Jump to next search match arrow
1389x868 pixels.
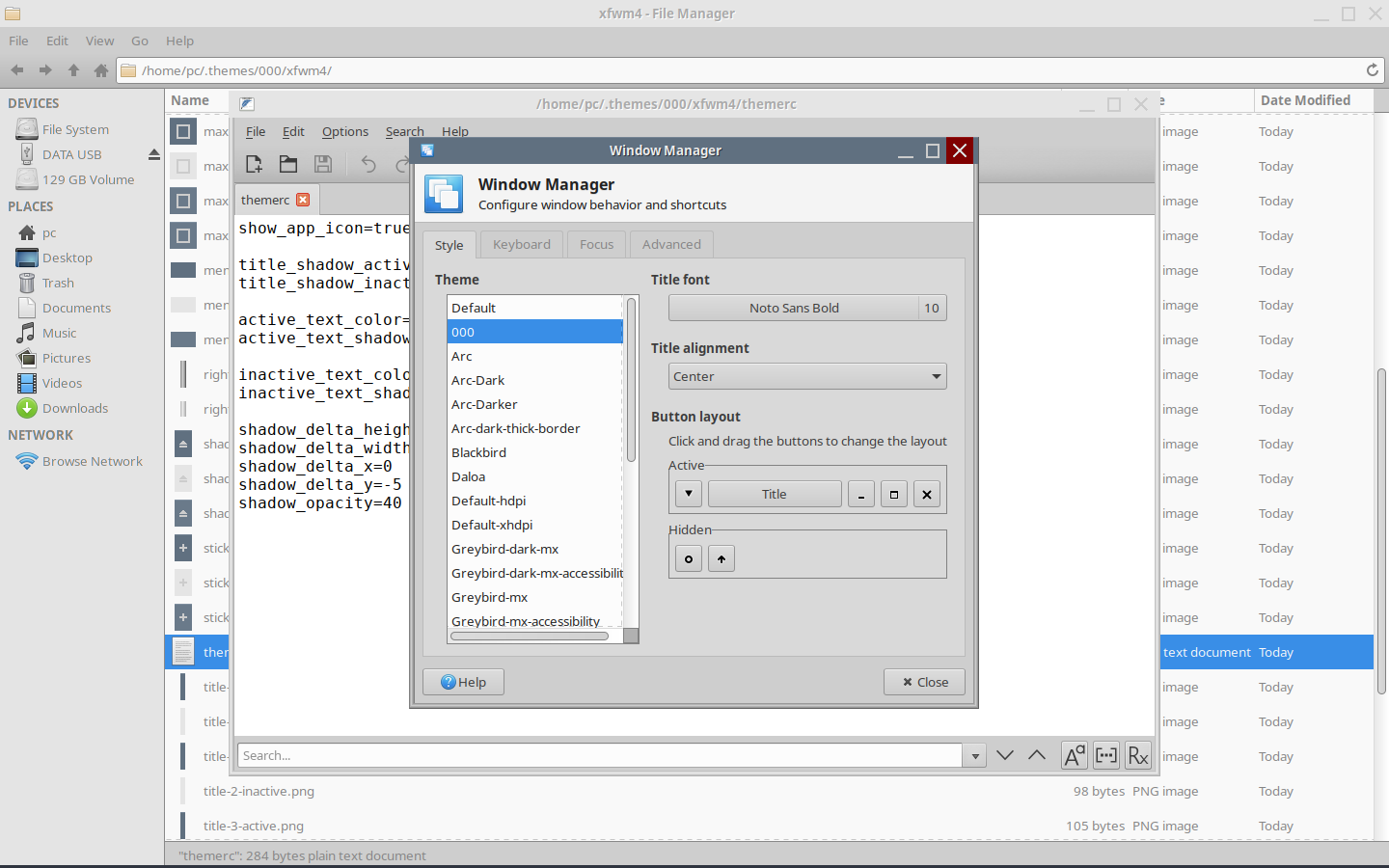(1005, 755)
